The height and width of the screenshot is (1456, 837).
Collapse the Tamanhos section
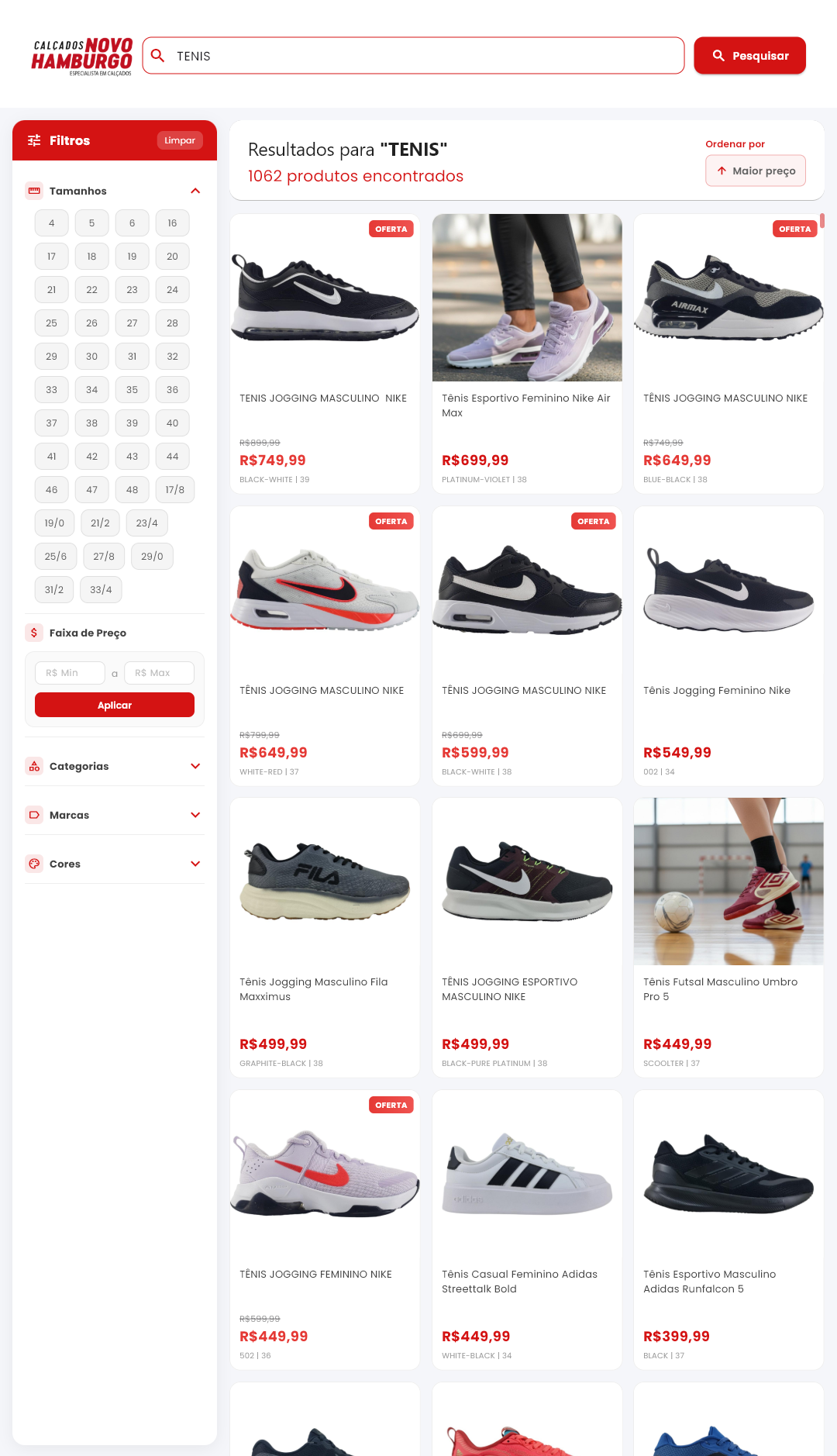tap(195, 191)
